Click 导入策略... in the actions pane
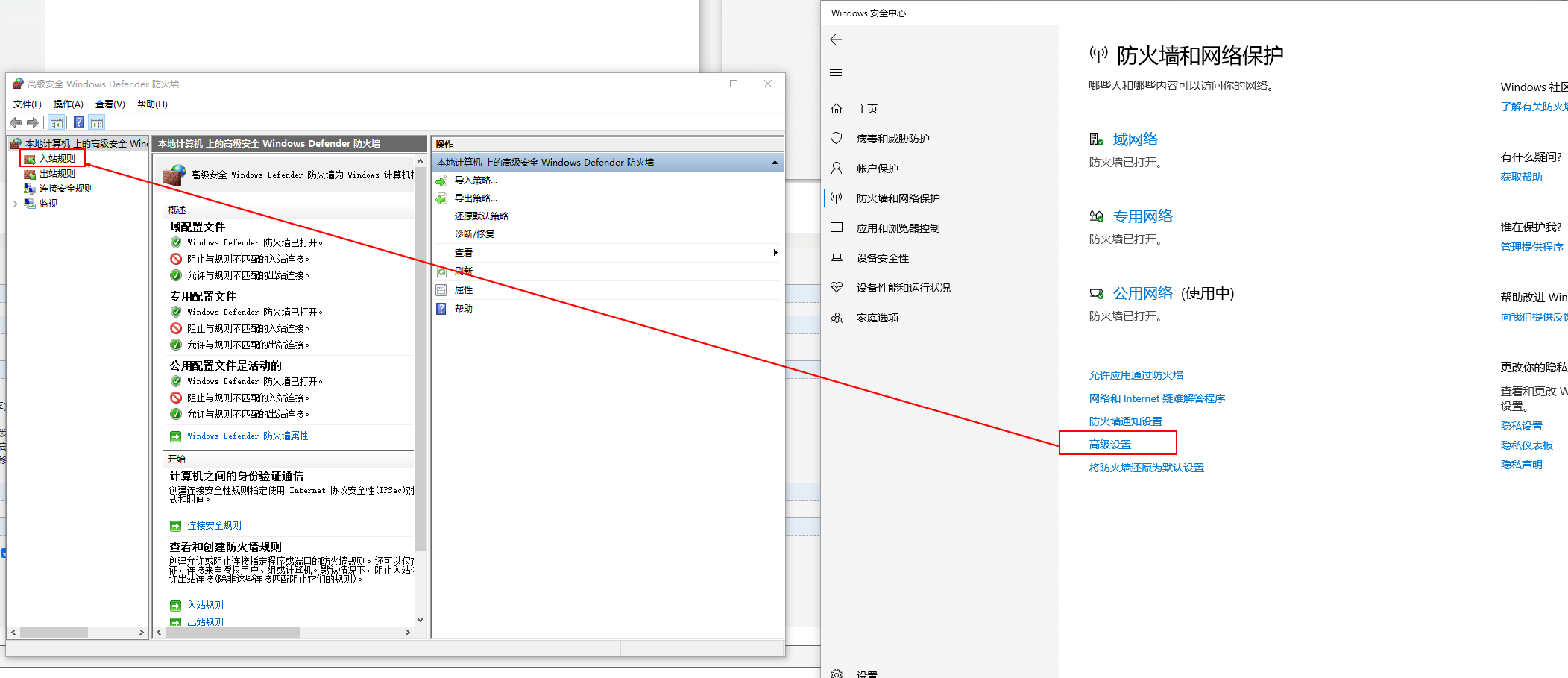Image resolution: width=1568 pixels, height=678 pixels. pyautogui.click(x=476, y=181)
